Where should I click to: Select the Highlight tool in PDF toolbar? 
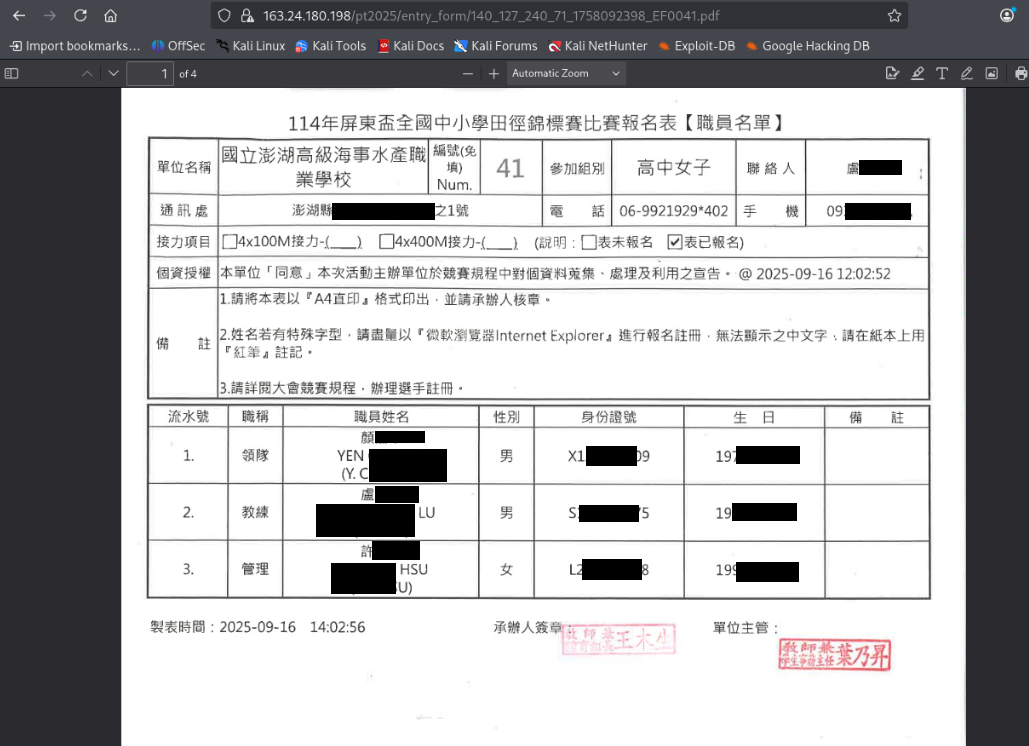pos(917,73)
